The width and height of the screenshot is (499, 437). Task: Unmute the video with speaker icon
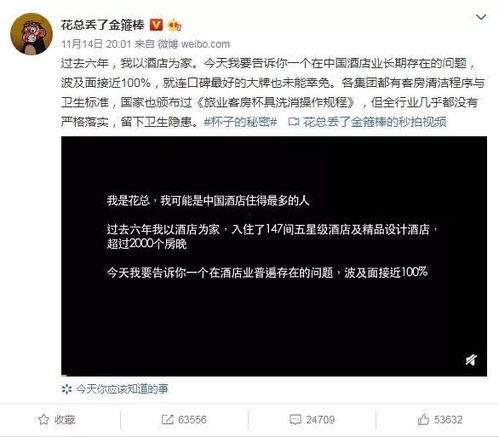[x=471, y=360]
